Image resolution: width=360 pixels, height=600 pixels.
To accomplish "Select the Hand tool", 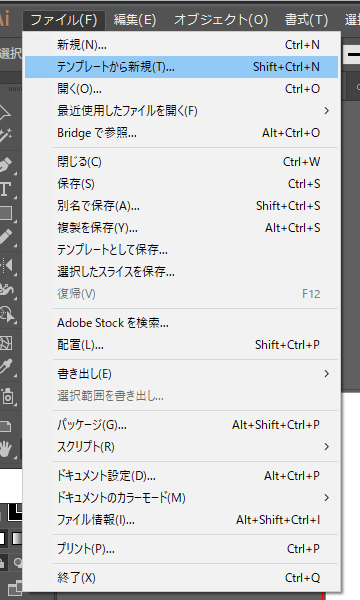I will coord(6,448).
